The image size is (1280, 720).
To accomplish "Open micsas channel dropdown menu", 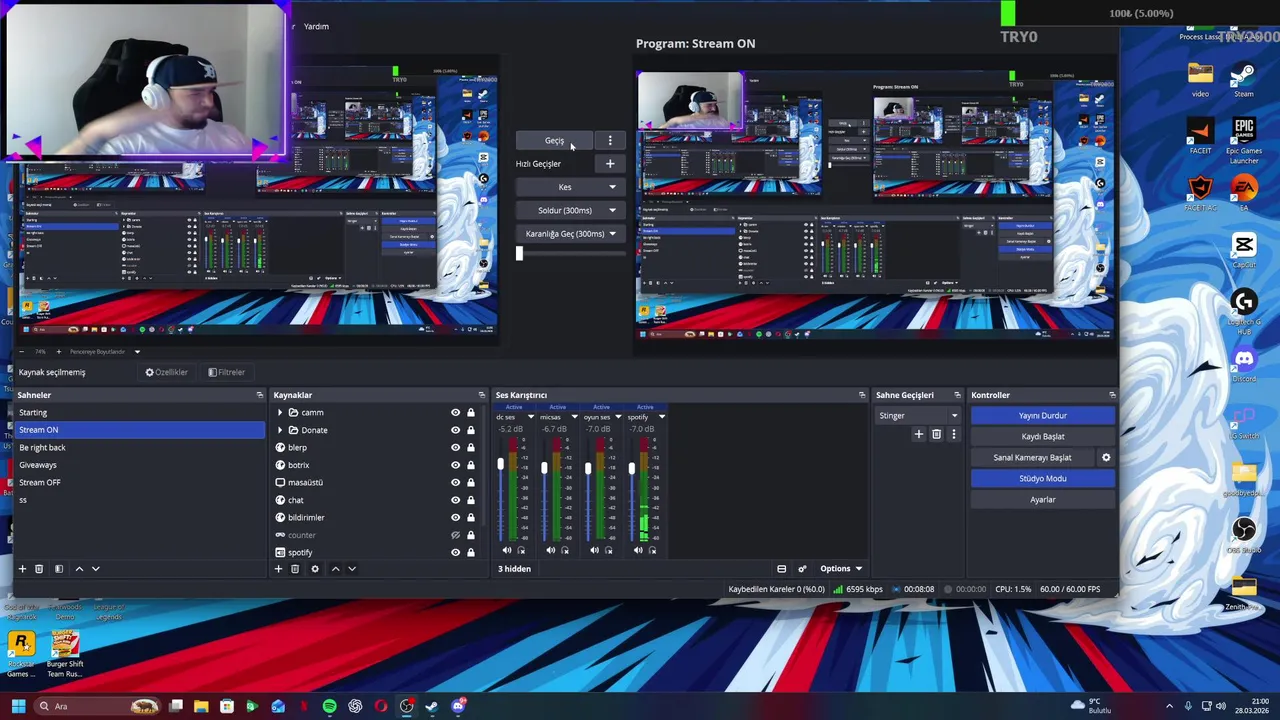I will tap(574, 417).
